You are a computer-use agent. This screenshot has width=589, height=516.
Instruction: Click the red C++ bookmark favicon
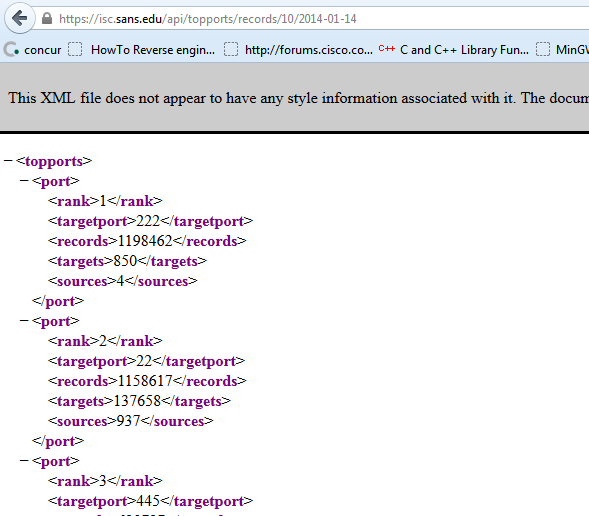click(387, 48)
